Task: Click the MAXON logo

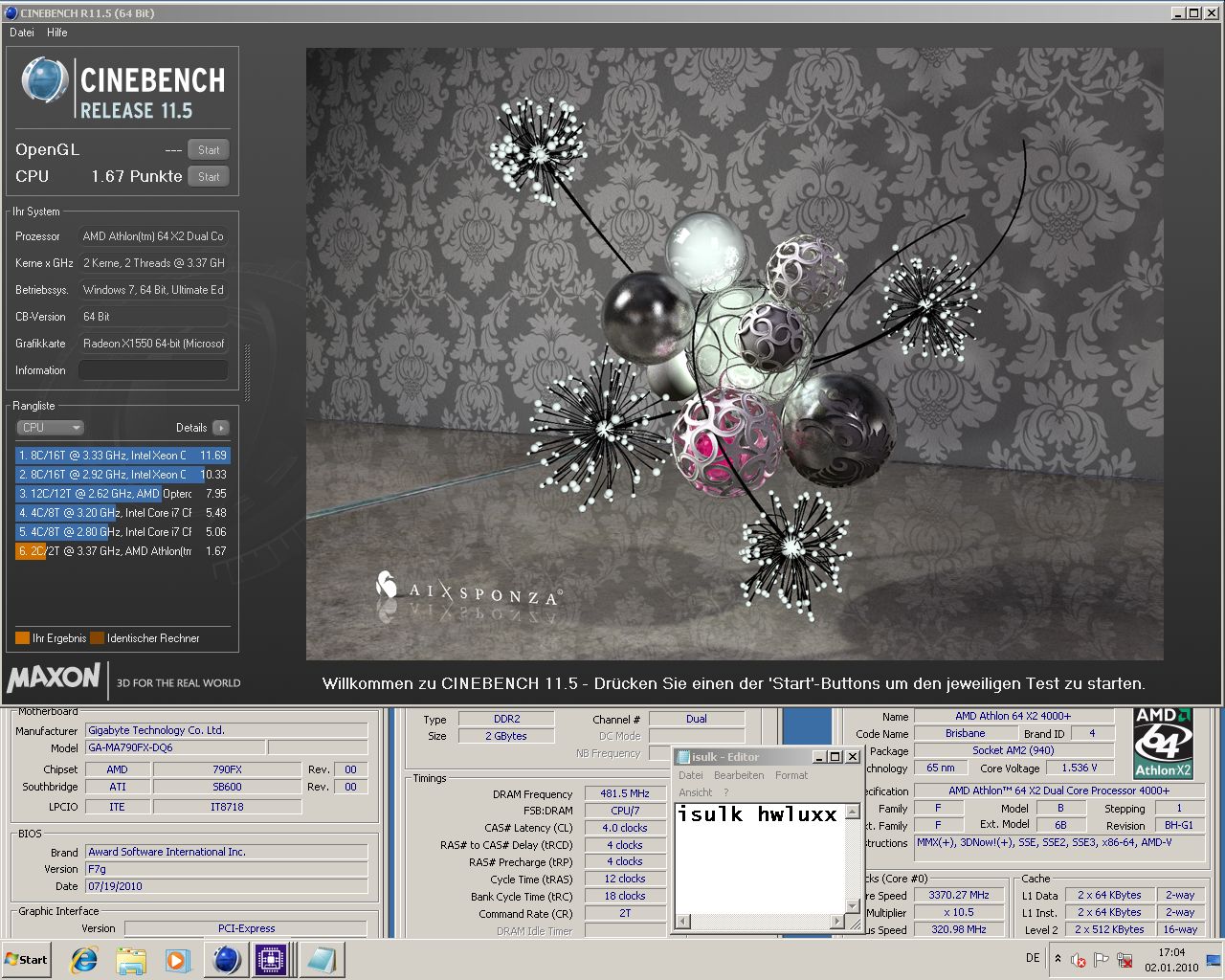Action: click(x=55, y=678)
